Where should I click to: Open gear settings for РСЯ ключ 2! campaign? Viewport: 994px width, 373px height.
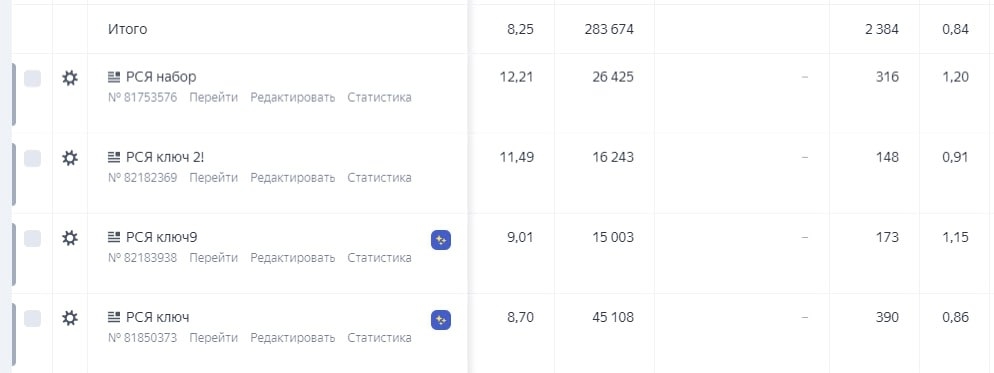[x=70, y=158]
